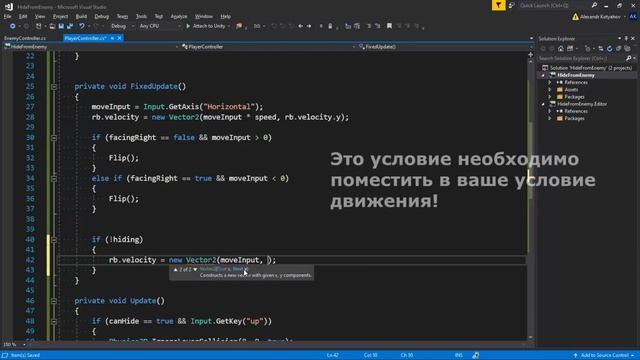640x360 pixels.
Task: Open the Team menu
Action: click(x=122, y=16)
